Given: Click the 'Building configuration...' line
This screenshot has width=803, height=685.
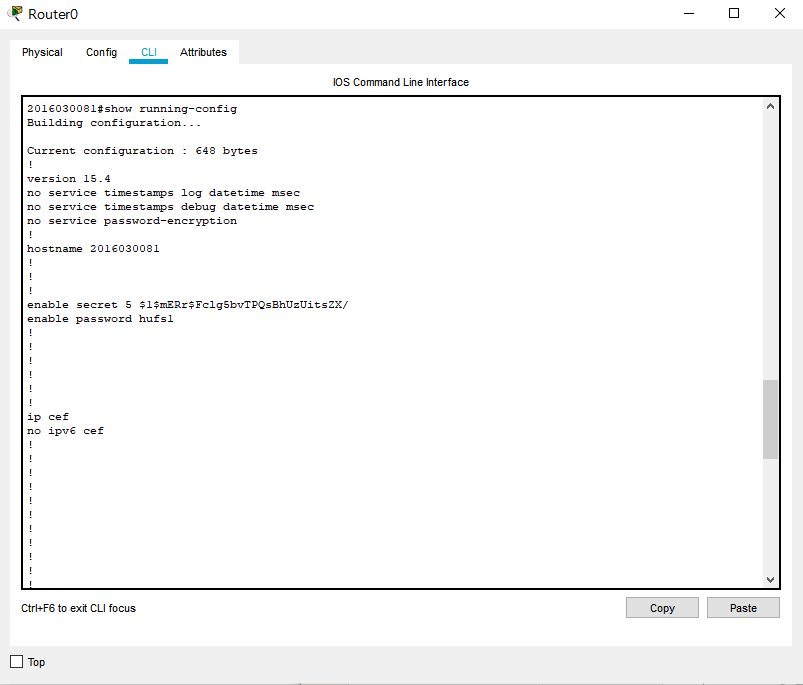Looking at the screenshot, I should click(114, 123).
